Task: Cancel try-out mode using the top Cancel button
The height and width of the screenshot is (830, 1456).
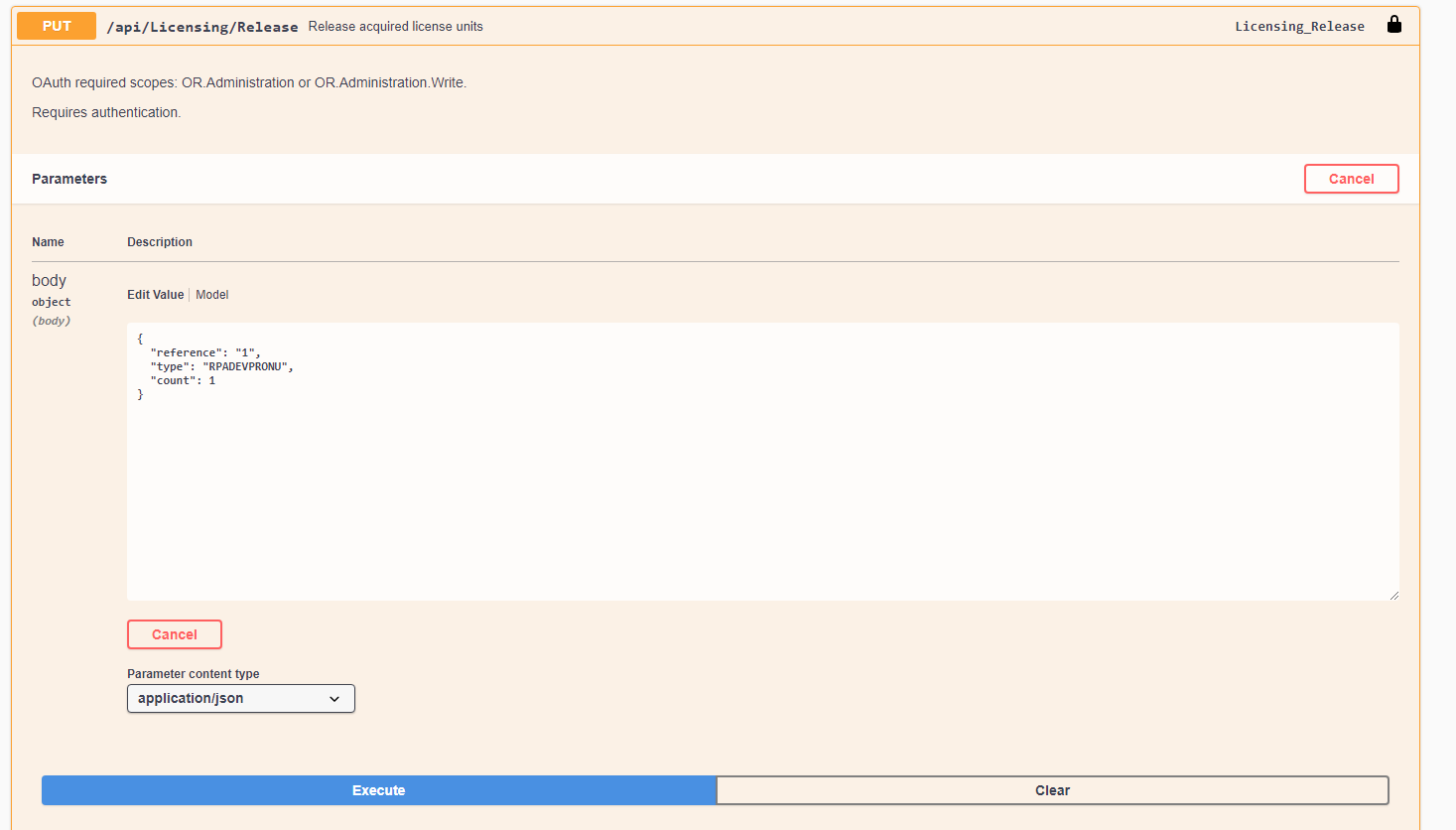Action: (1351, 179)
